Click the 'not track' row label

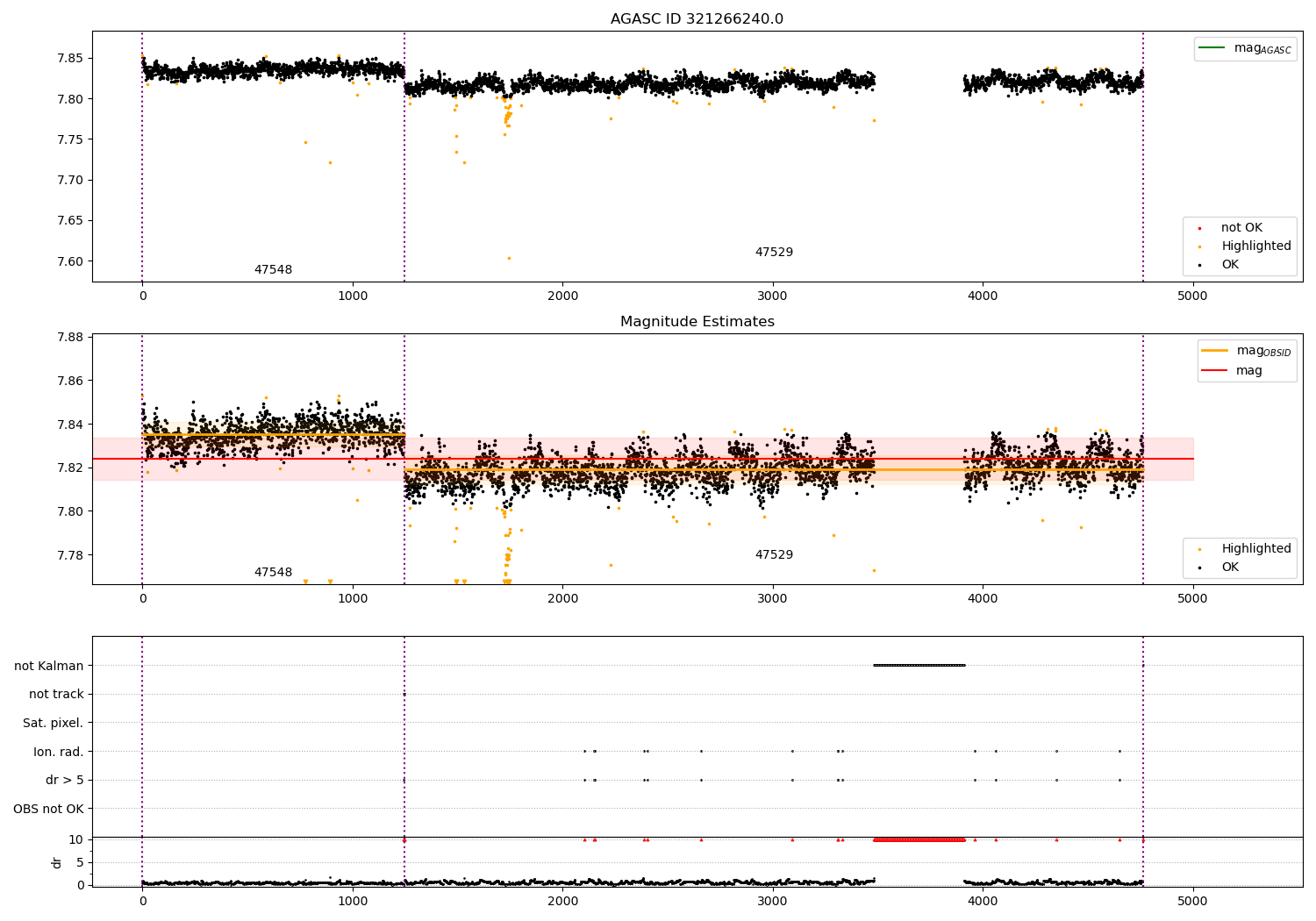click(56, 694)
